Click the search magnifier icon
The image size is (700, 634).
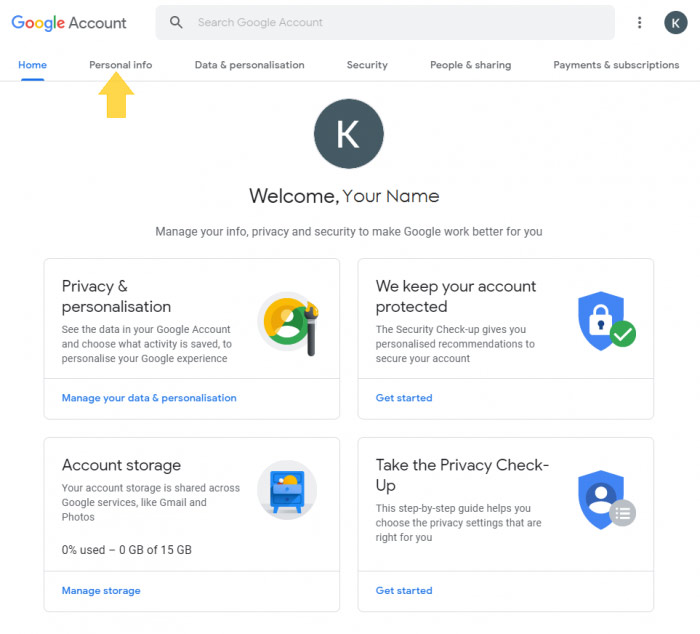click(x=176, y=22)
